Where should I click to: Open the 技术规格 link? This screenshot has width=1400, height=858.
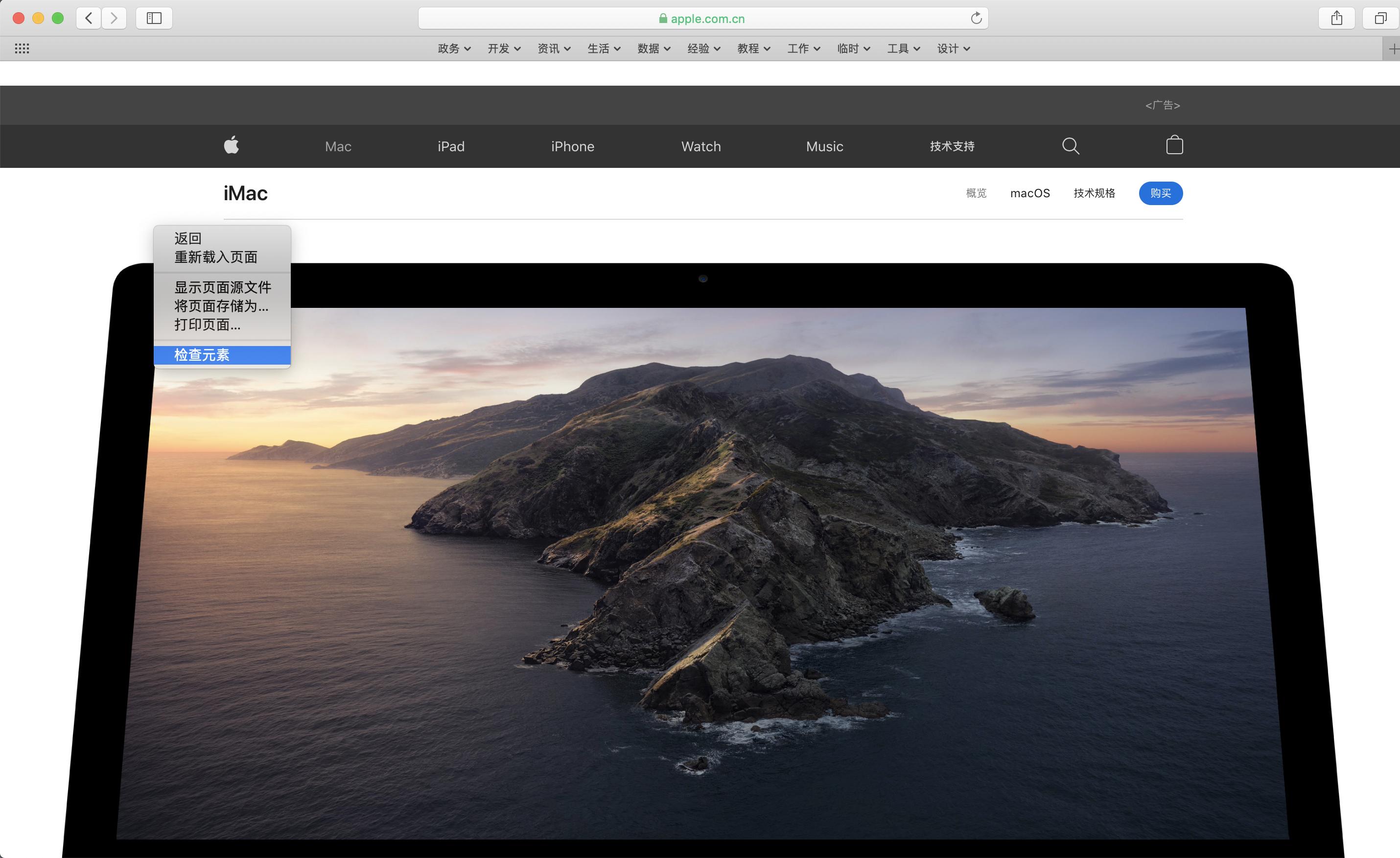tap(1094, 193)
